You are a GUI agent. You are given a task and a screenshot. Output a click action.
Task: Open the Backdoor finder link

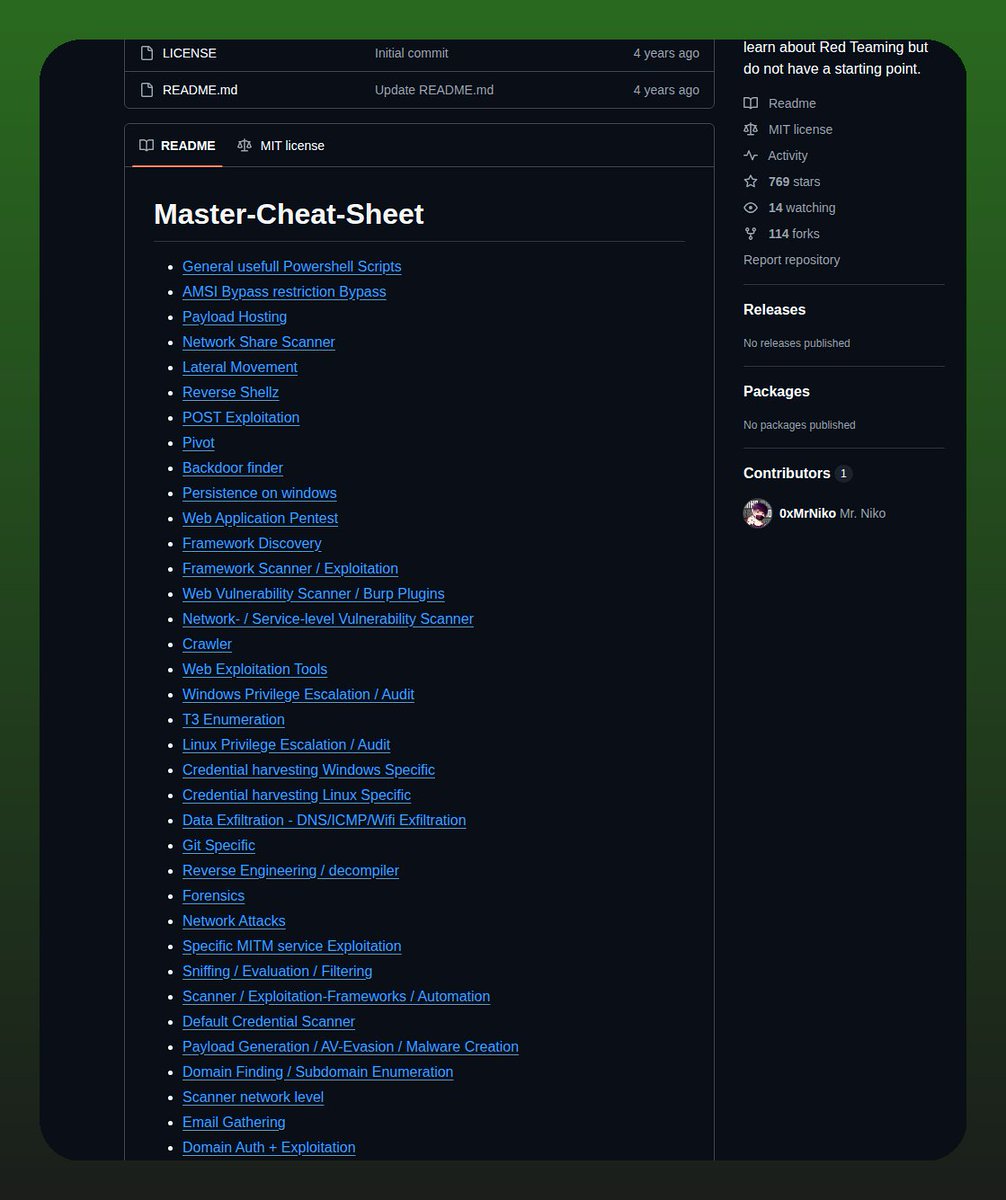coord(232,468)
